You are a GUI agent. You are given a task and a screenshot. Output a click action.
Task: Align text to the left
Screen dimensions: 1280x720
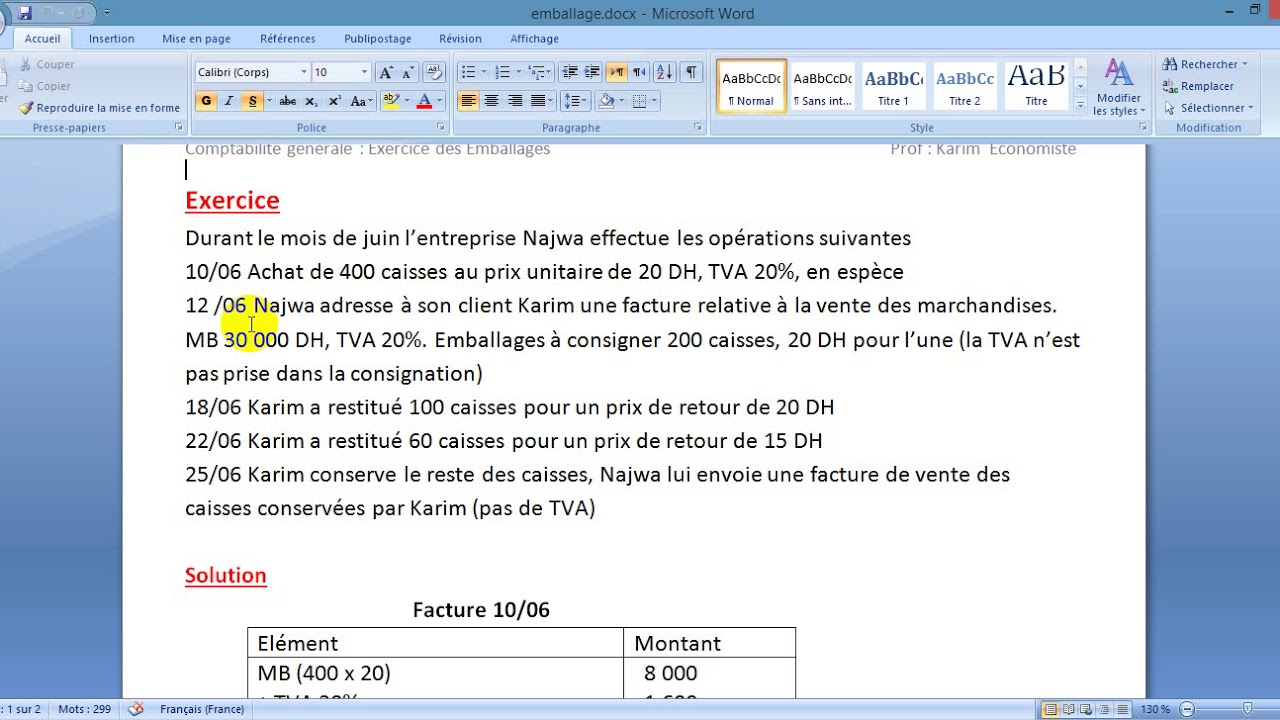(x=468, y=101)
